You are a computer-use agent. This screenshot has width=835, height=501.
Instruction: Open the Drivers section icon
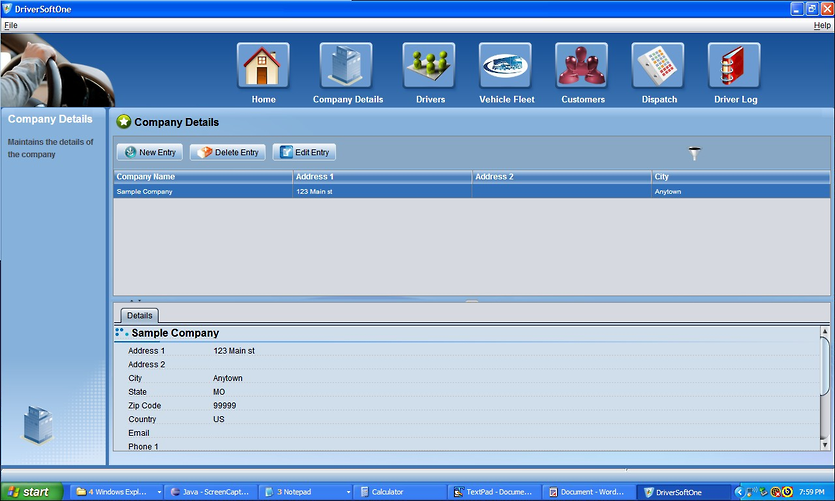(429, 67)
